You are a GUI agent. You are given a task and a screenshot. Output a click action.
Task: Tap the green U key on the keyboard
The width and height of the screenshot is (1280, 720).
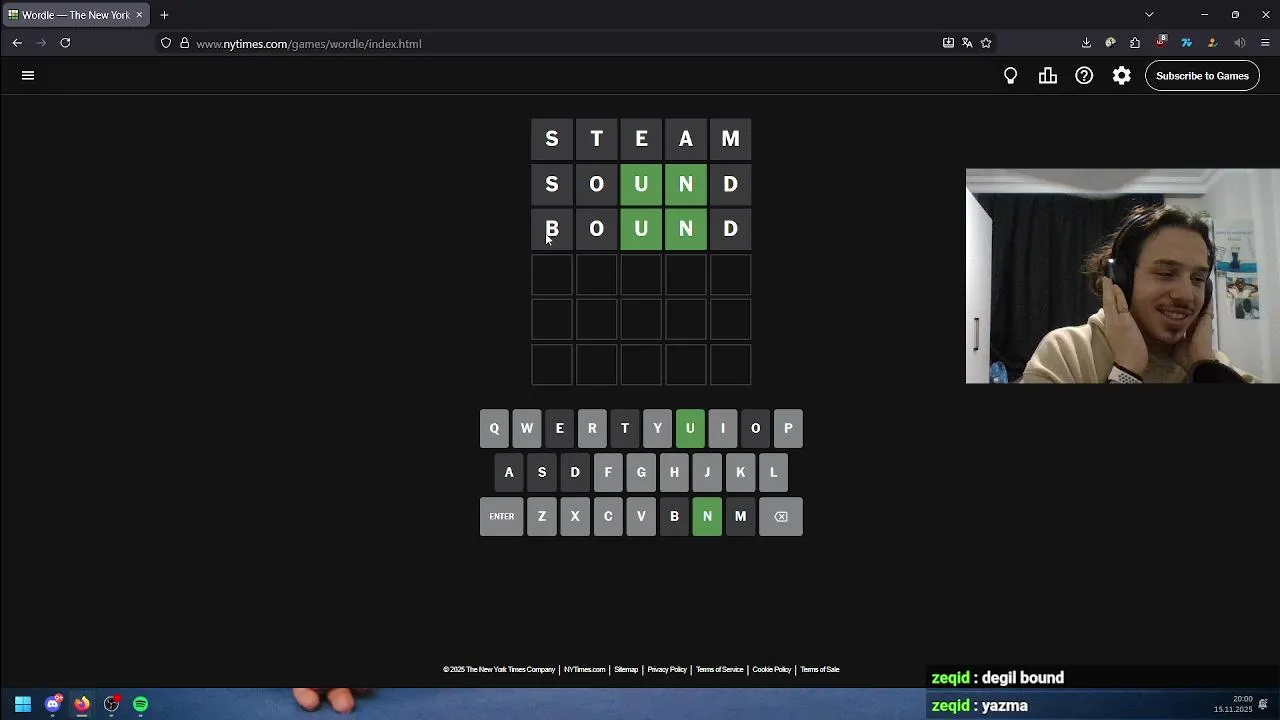click(690, 429)
